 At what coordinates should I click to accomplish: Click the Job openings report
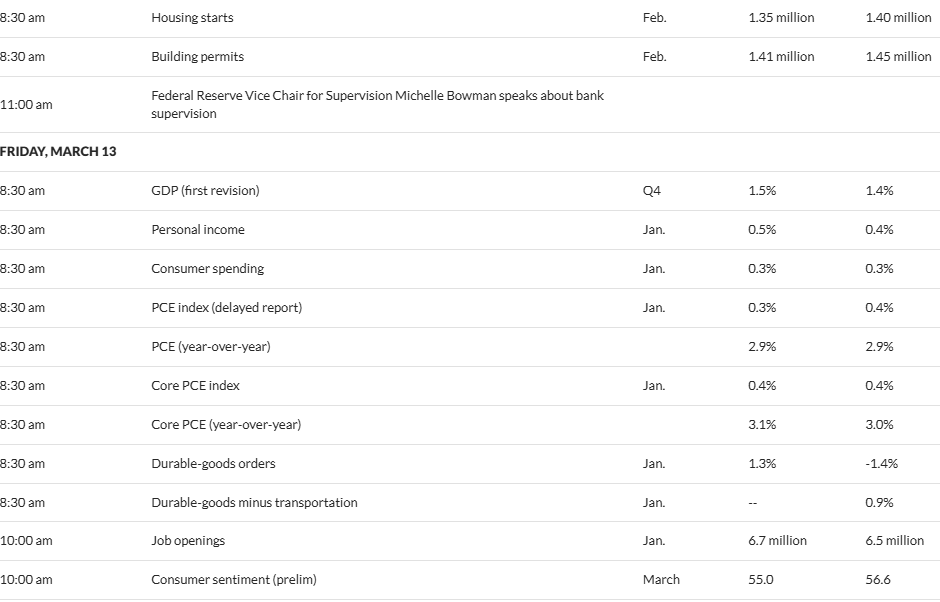coord(188,541)
